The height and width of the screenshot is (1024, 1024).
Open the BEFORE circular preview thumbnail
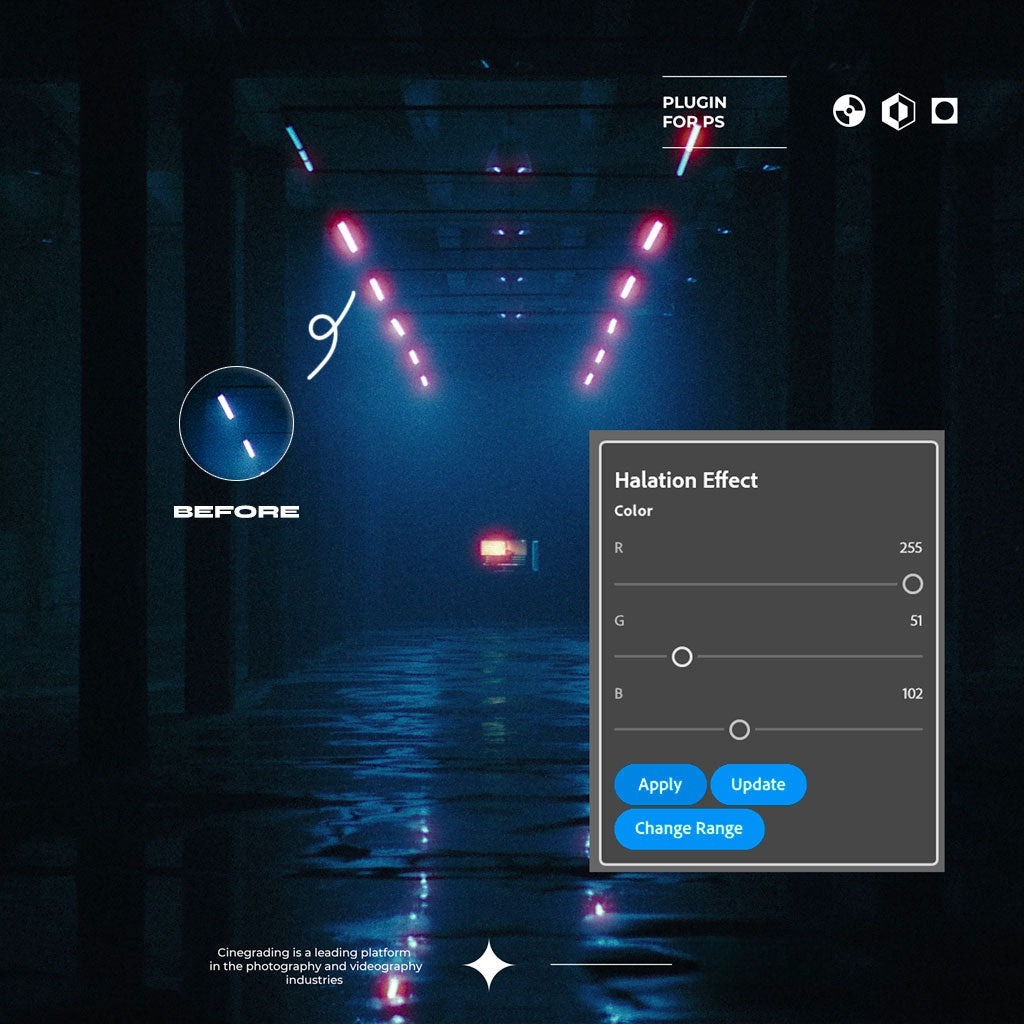pyautogui.click(x=236, y=424)
